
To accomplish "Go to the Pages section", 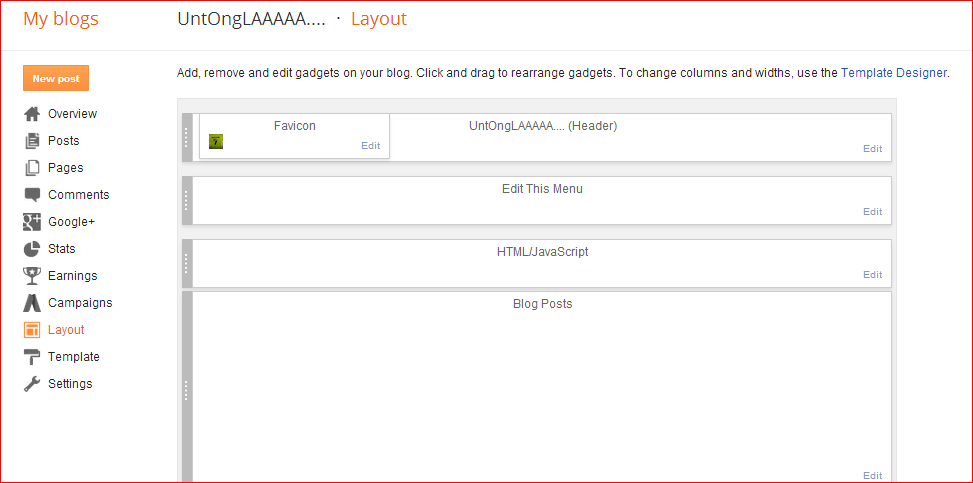I will [66, 168].
